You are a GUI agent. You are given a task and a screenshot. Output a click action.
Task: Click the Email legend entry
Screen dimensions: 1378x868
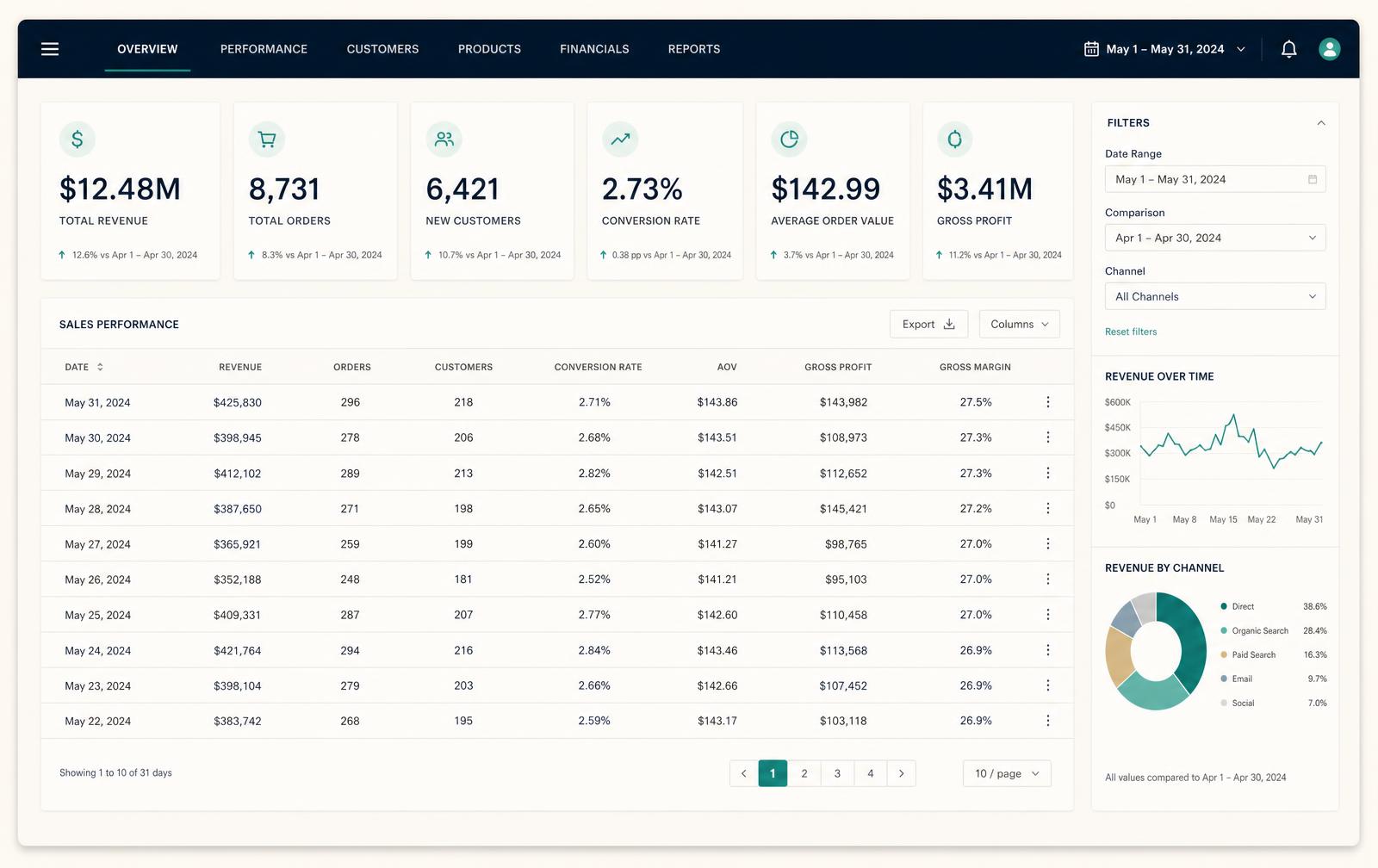point(1273,679)
